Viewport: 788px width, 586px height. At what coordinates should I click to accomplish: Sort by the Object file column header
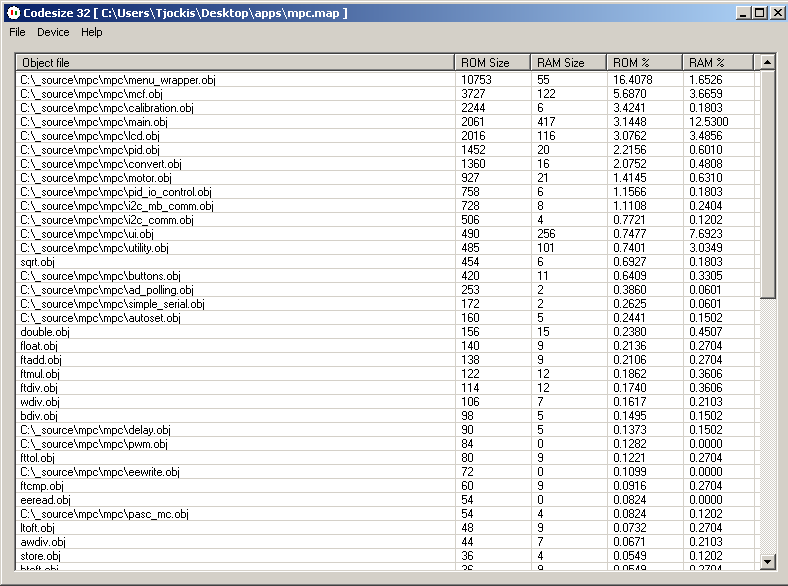pos(235,62)
